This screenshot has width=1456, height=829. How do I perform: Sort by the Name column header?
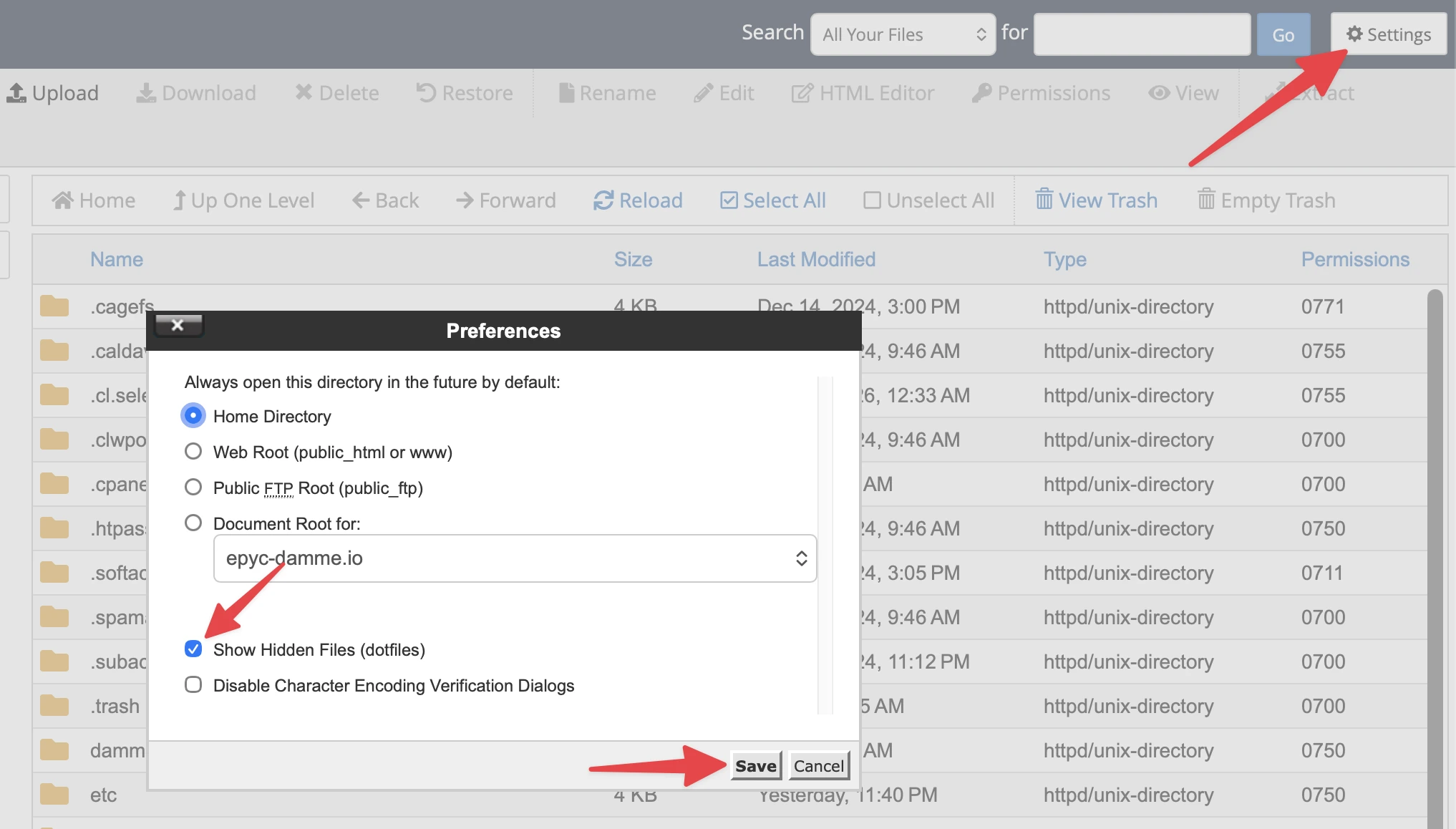pyautogui.click(x=117, y=259)
